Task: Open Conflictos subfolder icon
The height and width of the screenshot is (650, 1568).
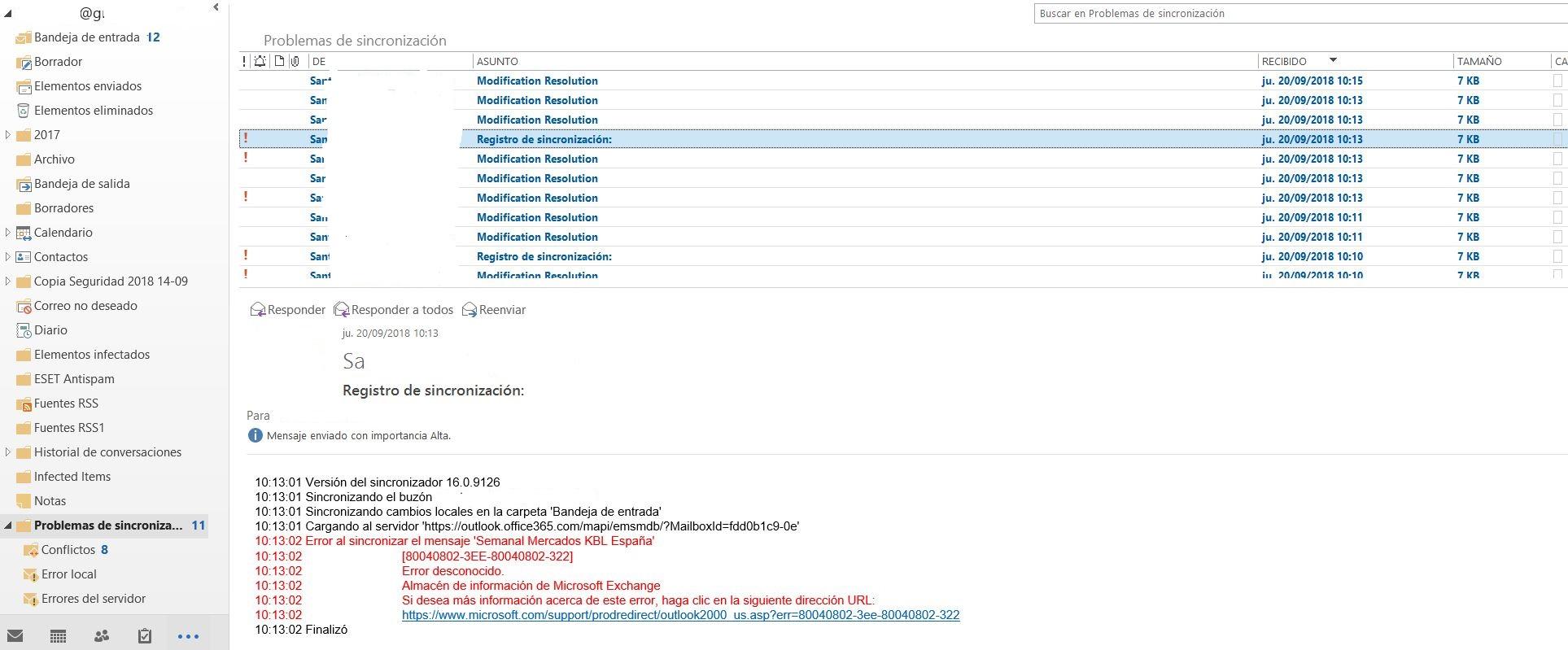Action: 31,550
